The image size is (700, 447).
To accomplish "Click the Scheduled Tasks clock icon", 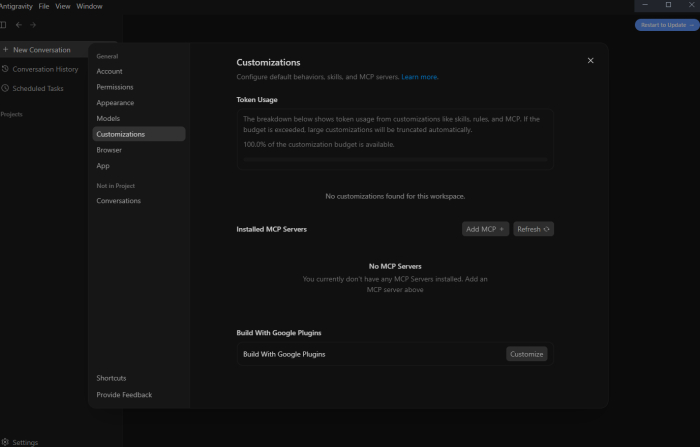I will click(x=5, y=88).
